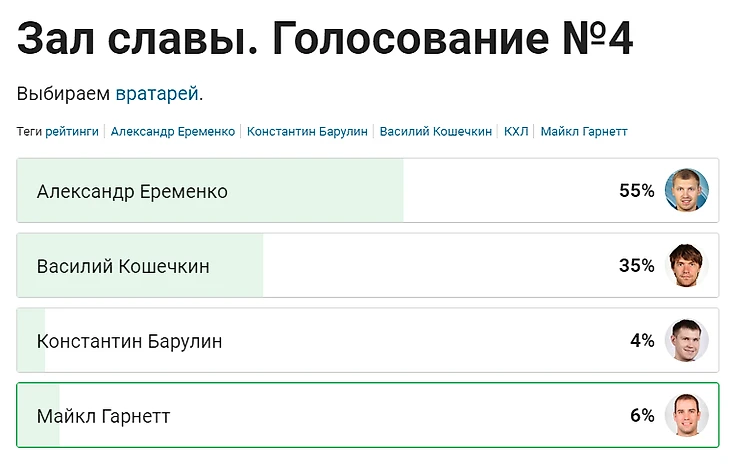Click Константин Барулин's avatar photo
This screenshot has width=730, height=467.
pyautogui.click(x=687, y=340)
